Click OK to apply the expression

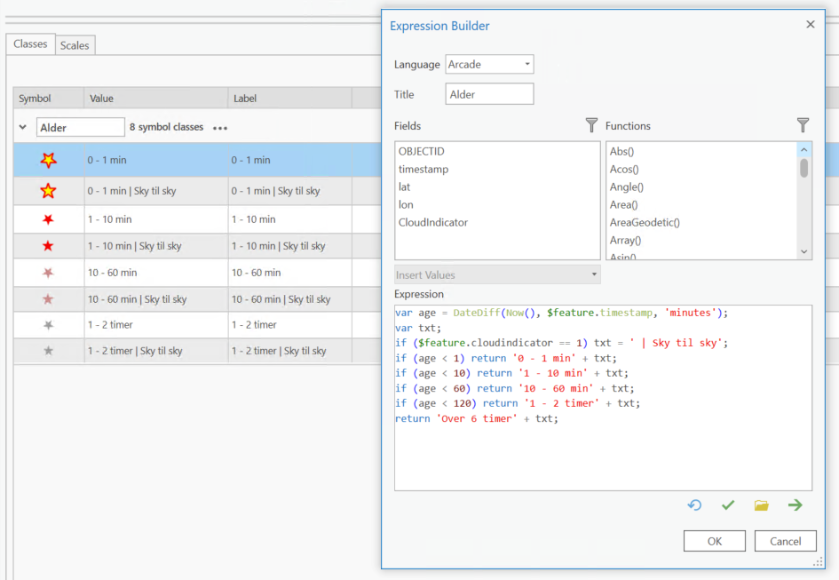click(714, 540)
